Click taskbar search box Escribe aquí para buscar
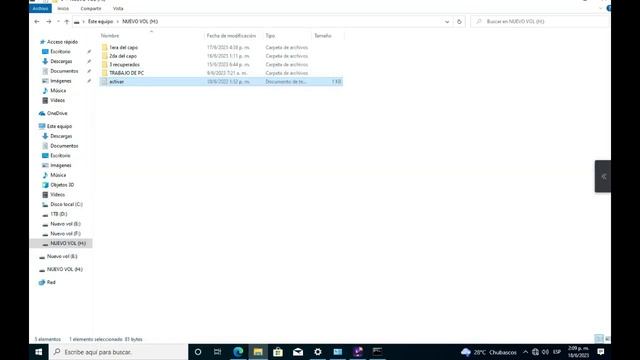The height and width of the screenshot is (360, 640). [118, 352]
